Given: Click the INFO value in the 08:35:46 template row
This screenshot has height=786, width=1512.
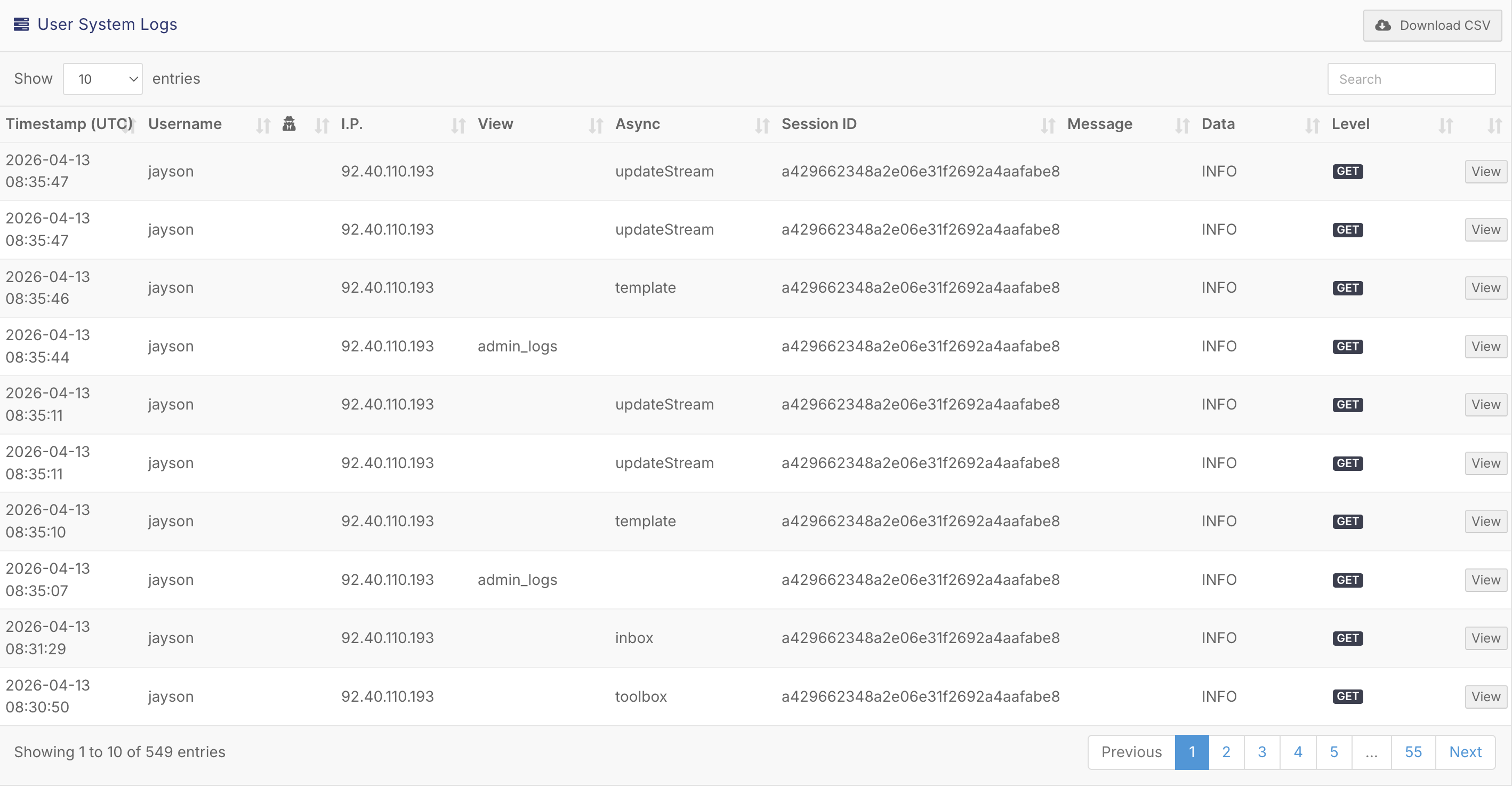Looking at the screenshot, I should point(1219,287).
